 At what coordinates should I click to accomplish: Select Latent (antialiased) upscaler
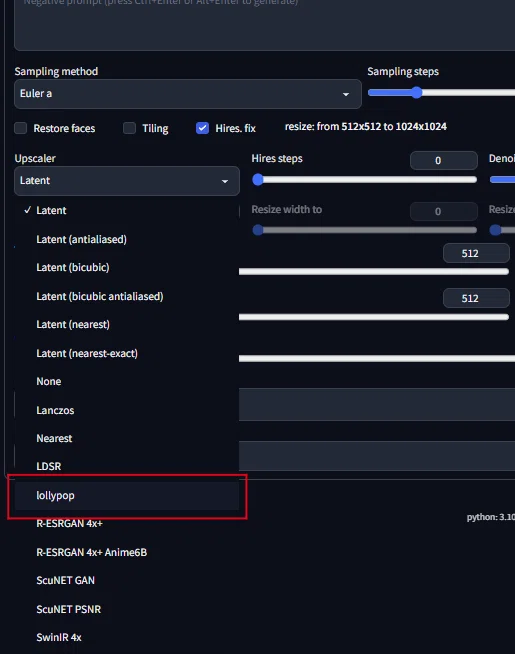click(x=127, y=239)
